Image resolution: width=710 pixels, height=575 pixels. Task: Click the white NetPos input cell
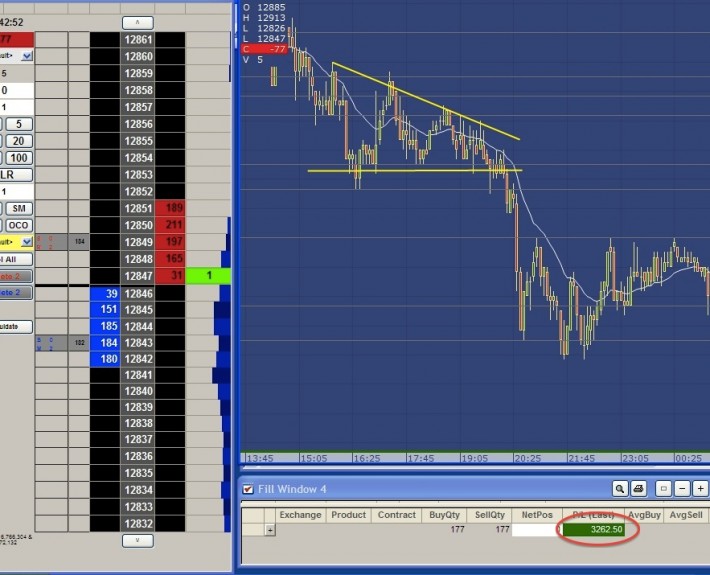[x=537, y=530]
